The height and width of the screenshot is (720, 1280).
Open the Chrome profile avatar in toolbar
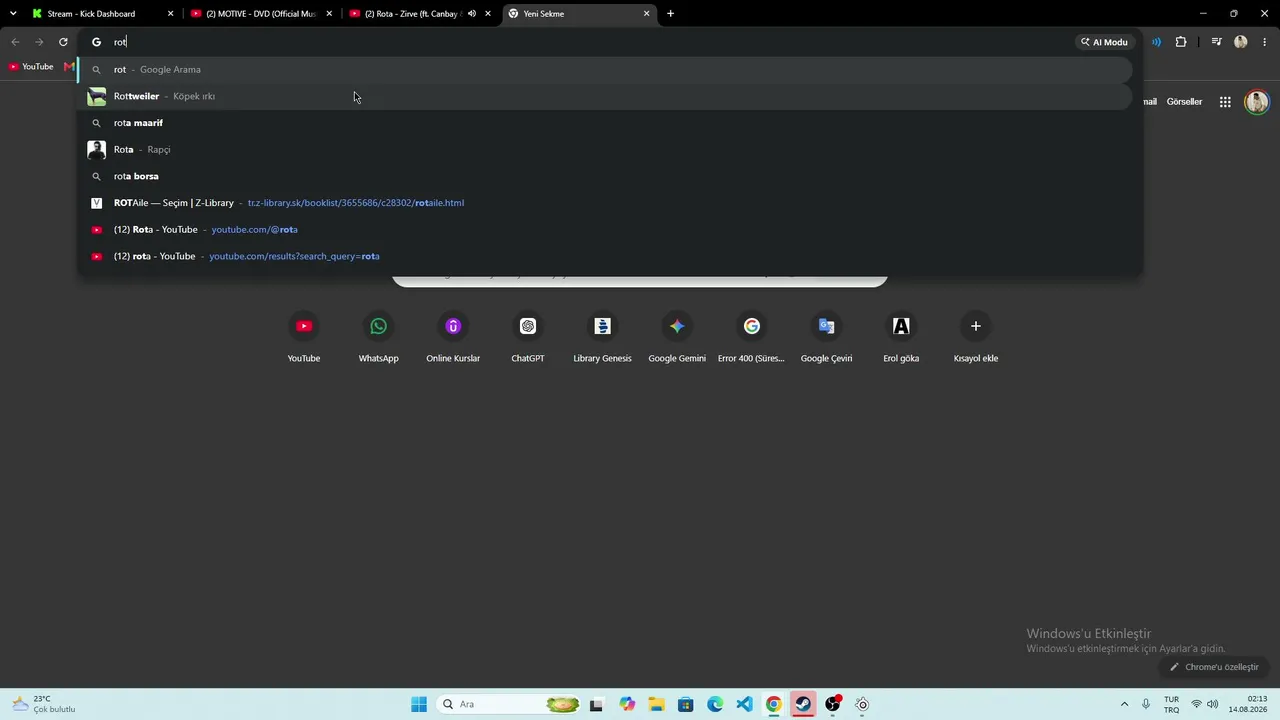pos(1241,42)
